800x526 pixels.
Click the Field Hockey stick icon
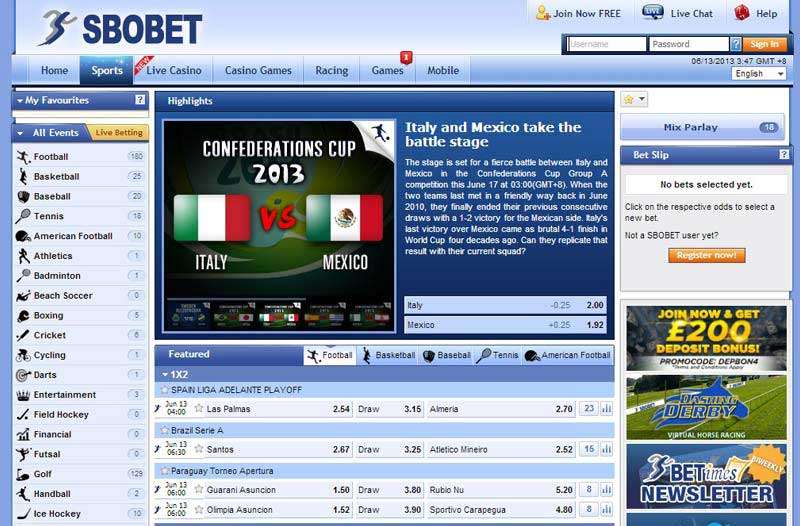pyautogui.click(x=23, y=415)
